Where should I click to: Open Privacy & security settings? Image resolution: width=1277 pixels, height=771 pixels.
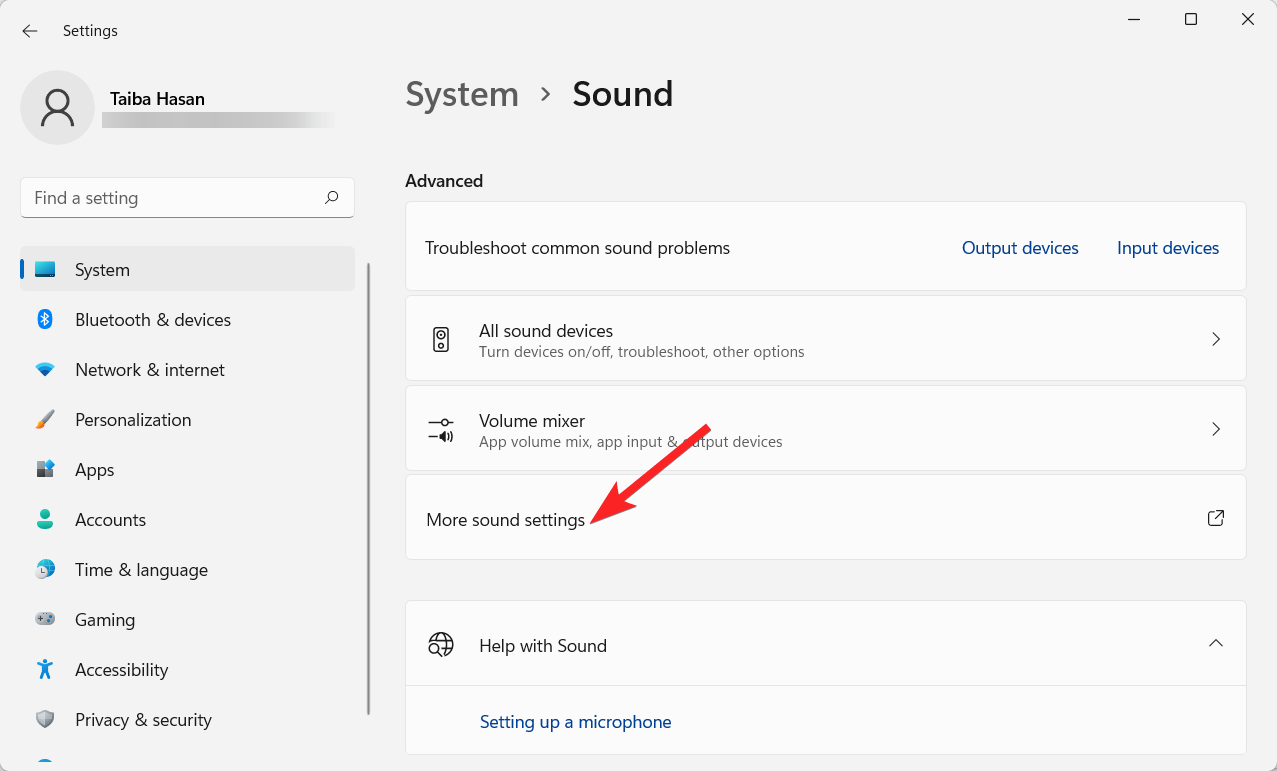coord(188,720)
